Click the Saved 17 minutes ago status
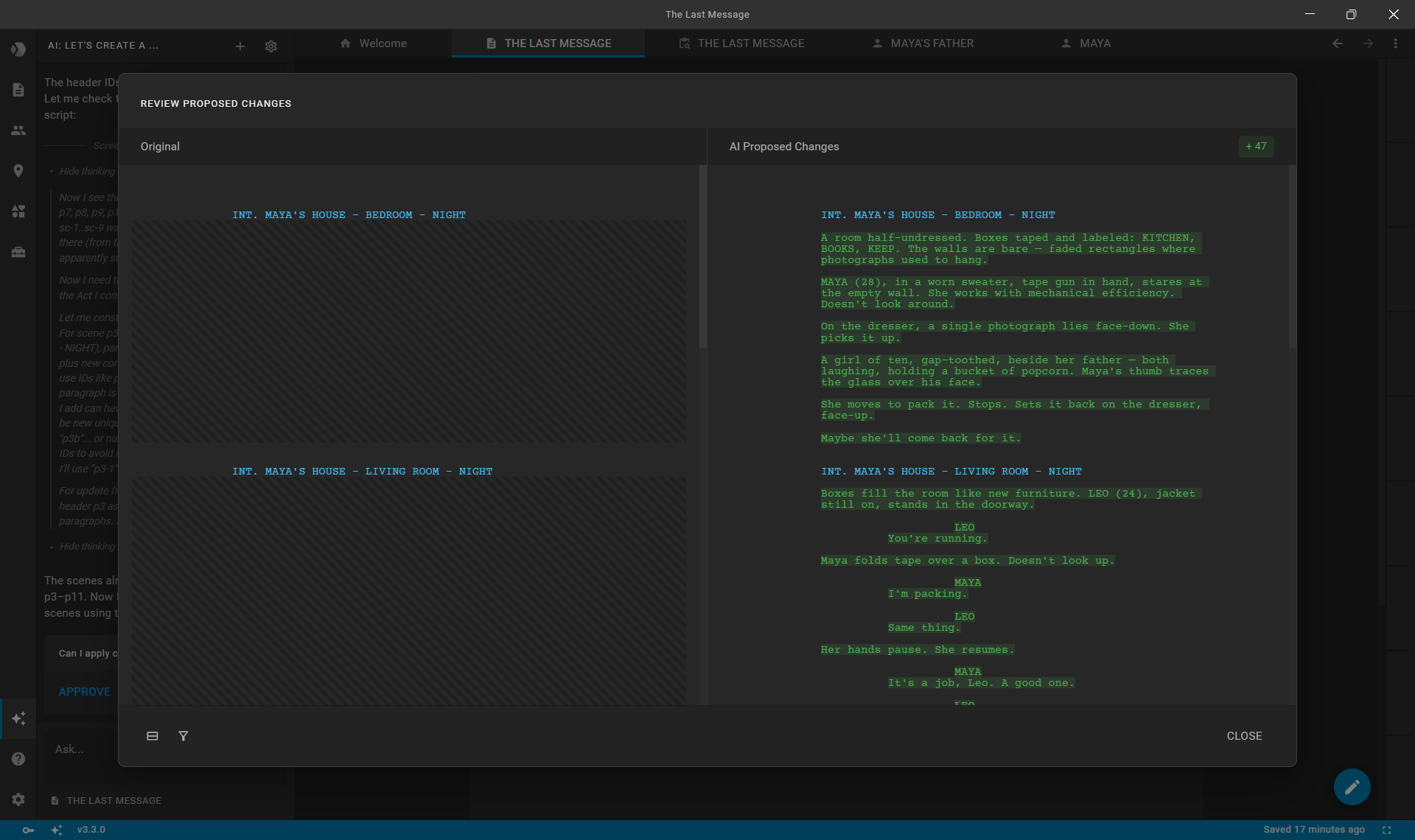Screen dimensions: 1415x840 pyautogui.click(x=1313, y=830)
